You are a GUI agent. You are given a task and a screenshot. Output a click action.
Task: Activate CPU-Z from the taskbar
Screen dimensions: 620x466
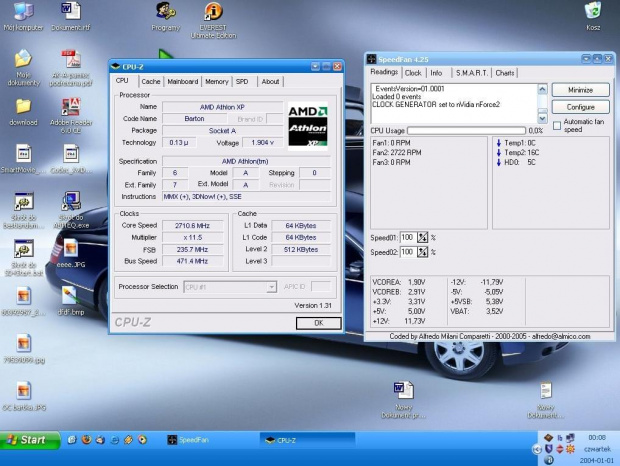pyautogui.click(x=307, y=440)
